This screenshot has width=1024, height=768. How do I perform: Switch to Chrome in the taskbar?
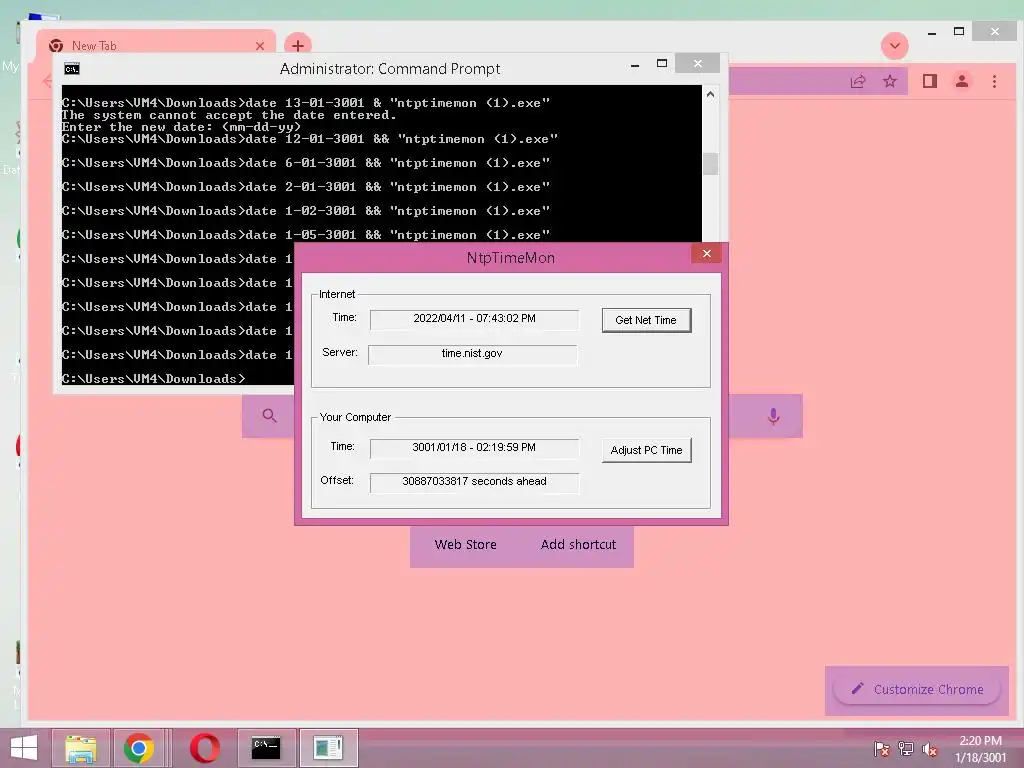point(138,748)
